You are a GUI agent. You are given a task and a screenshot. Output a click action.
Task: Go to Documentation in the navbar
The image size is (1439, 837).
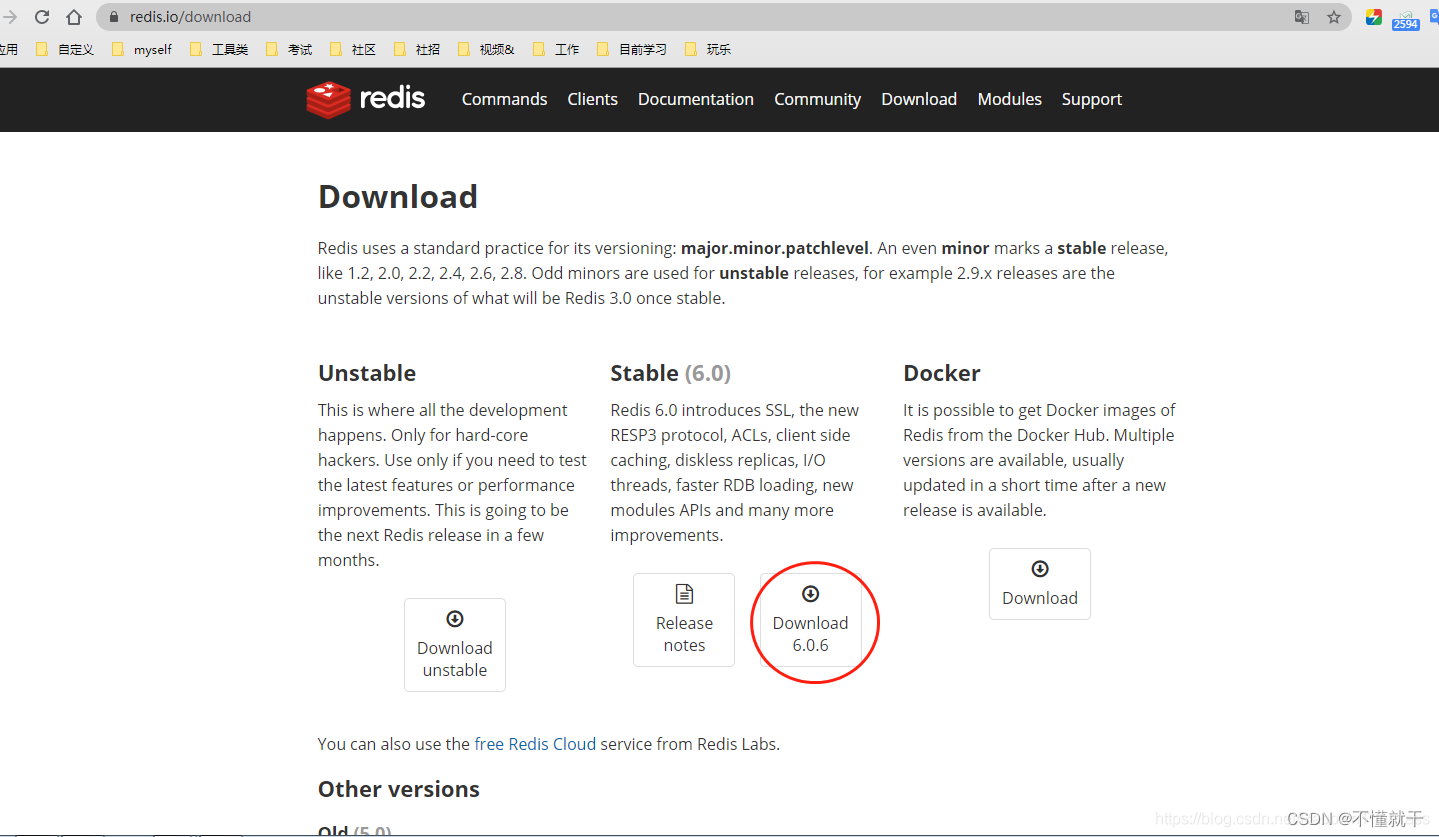point(696,99)
